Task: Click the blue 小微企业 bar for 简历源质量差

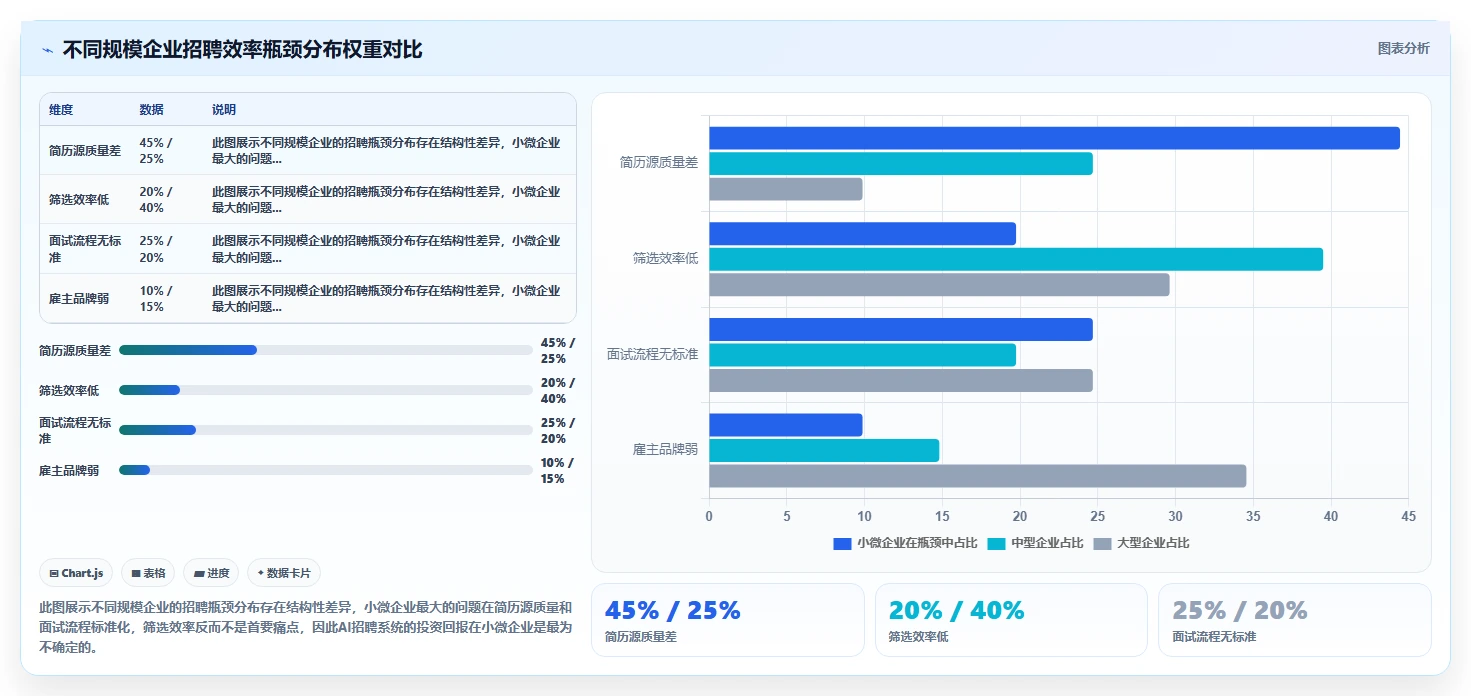Action: pos(1054,138)
